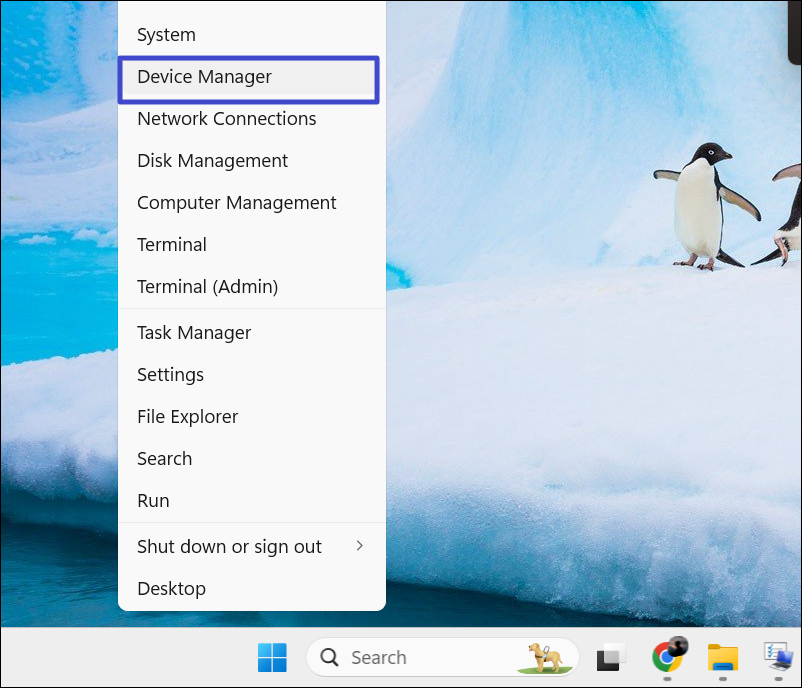Image resolution: width=802 pixels, height=688 pixels.
Task: Click the magnifier icon in the search box
Action: click(x=329, y=657)
